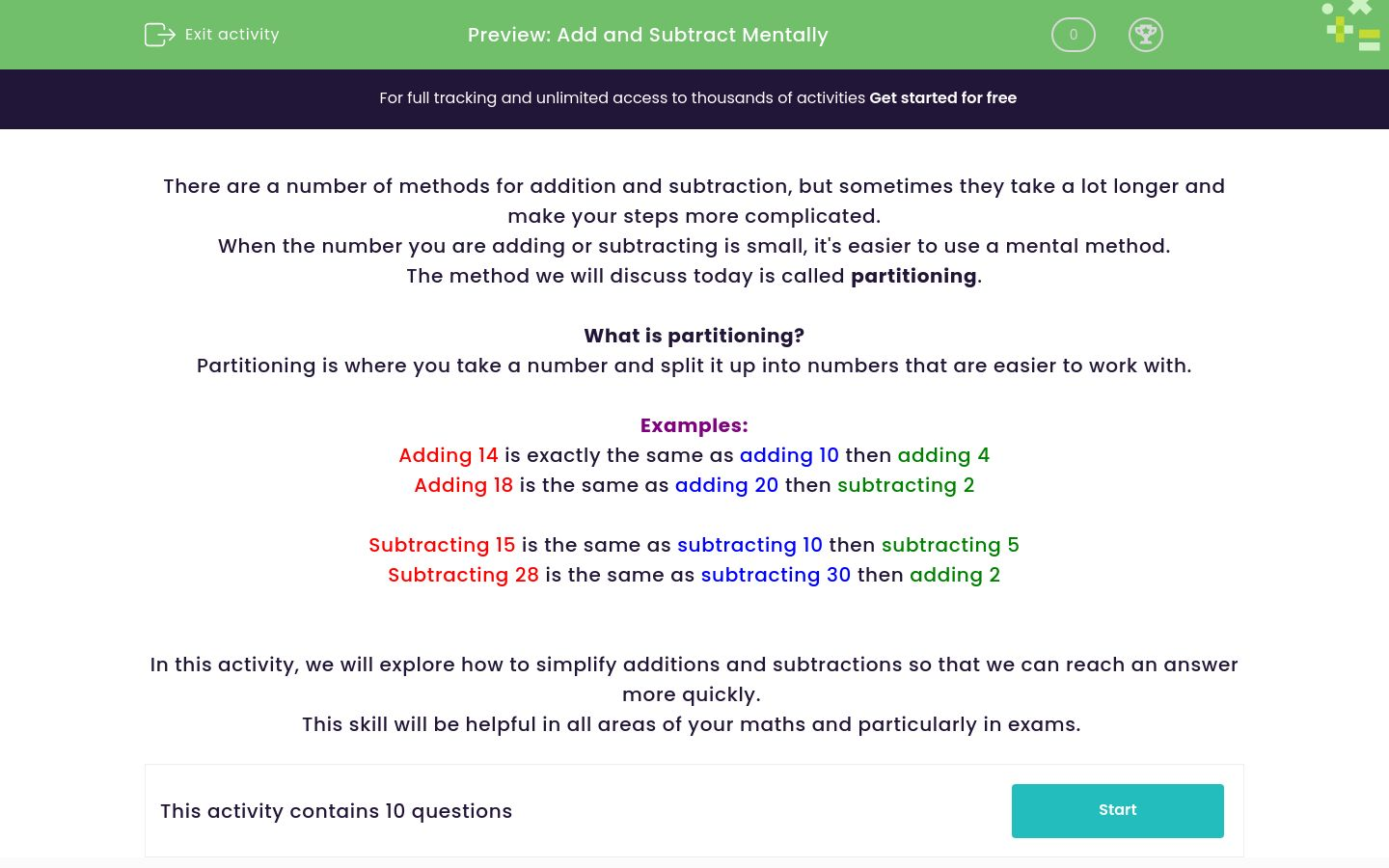This screenshot has width=1389, height=868.
Task: Click the cross shape in the logo graphic
Action: point(1360,7)
